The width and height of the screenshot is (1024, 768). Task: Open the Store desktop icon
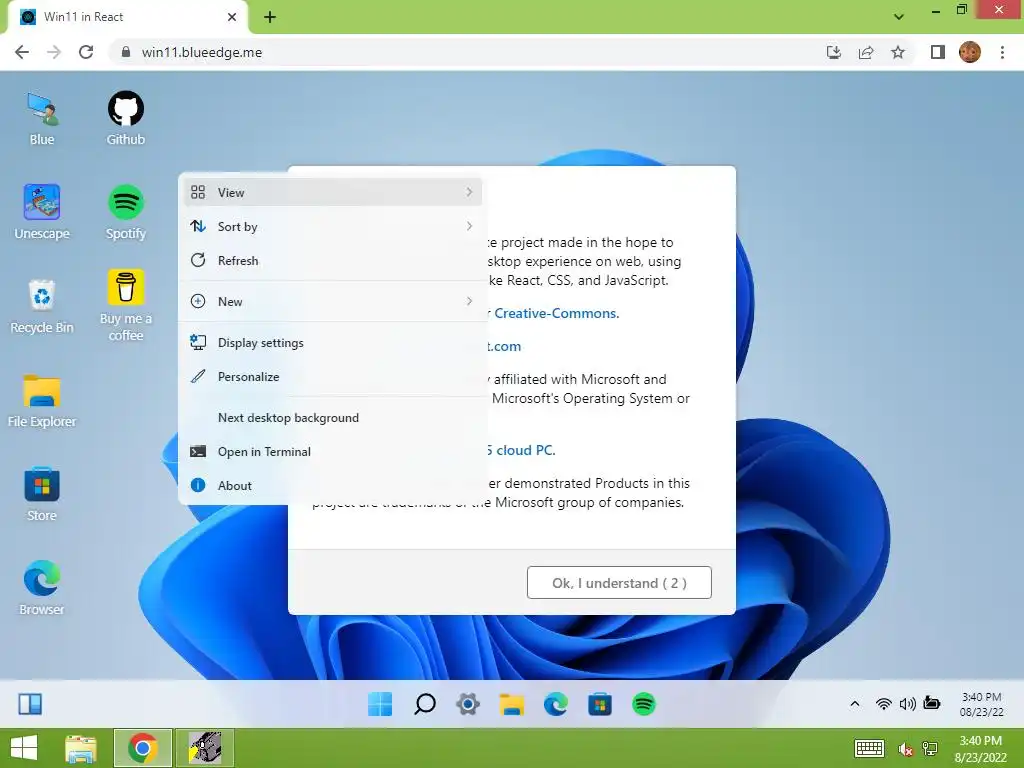click(42, 494)
